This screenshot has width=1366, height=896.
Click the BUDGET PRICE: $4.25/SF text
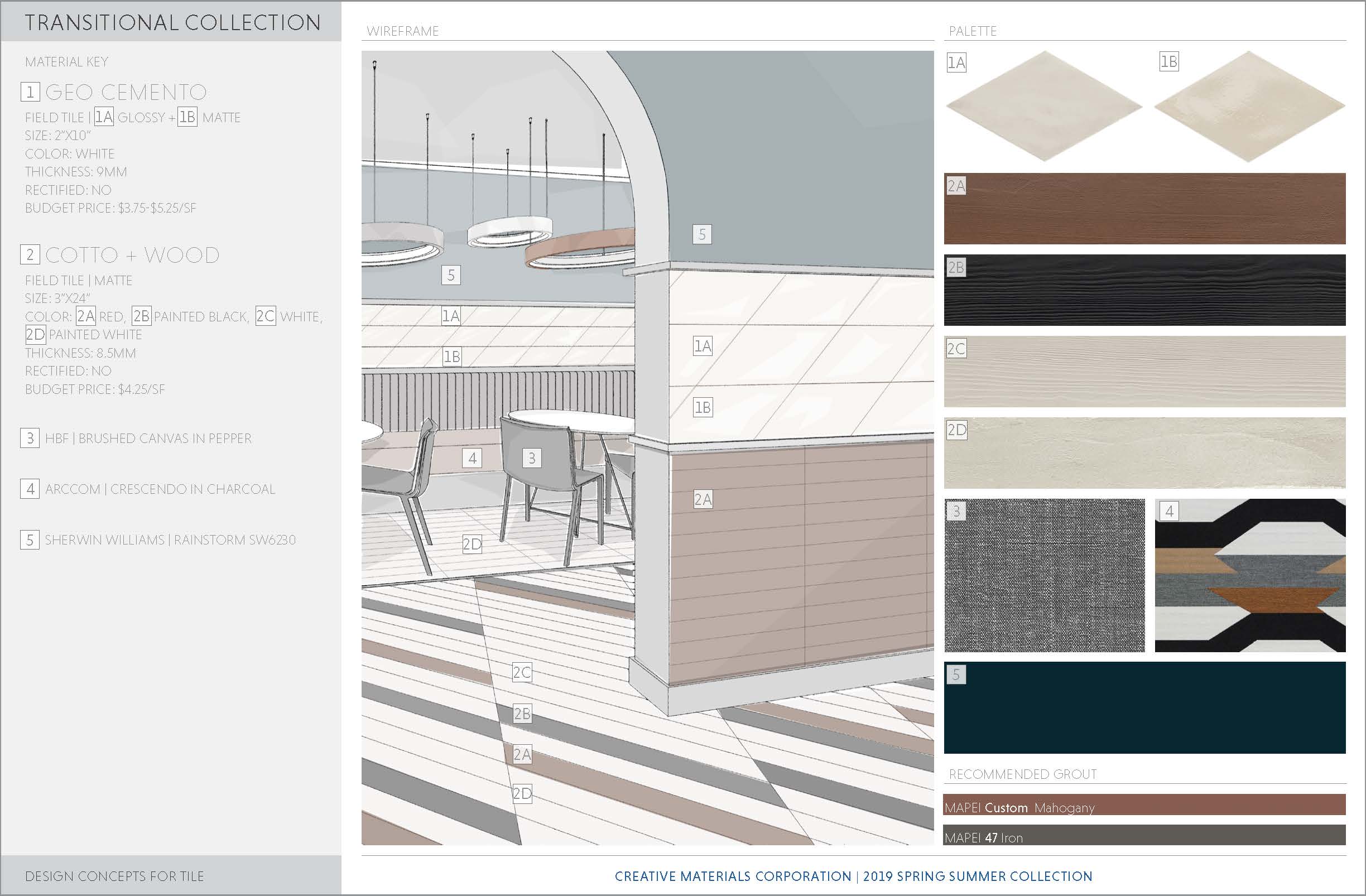tap(95, 389)
